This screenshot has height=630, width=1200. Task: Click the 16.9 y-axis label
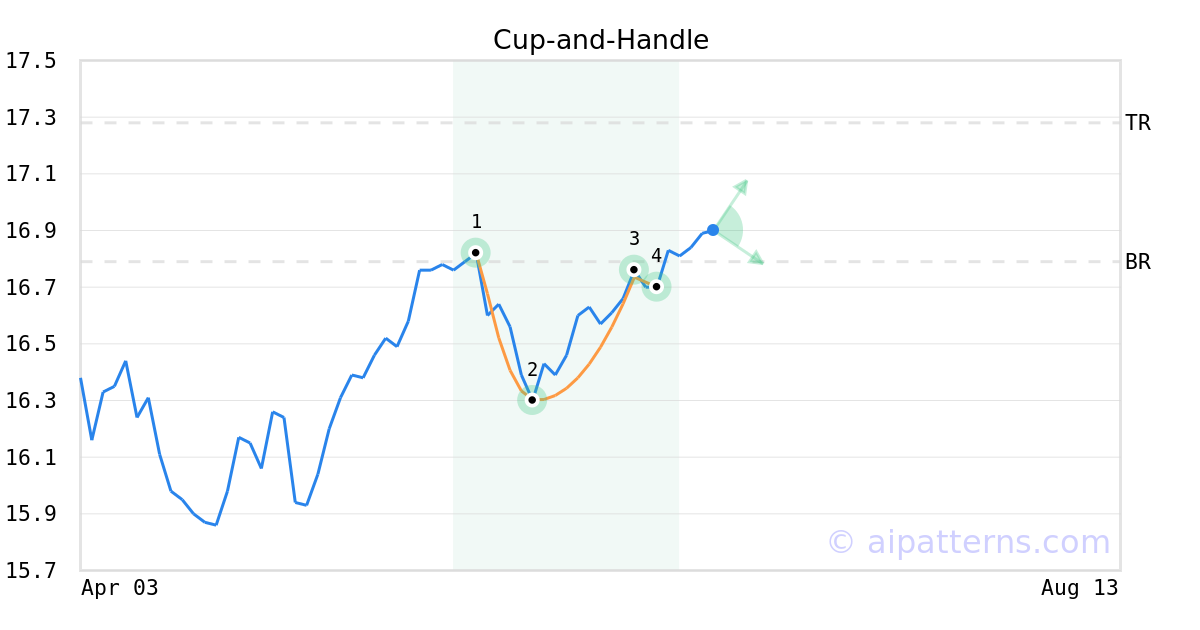[x=31, y=231]
